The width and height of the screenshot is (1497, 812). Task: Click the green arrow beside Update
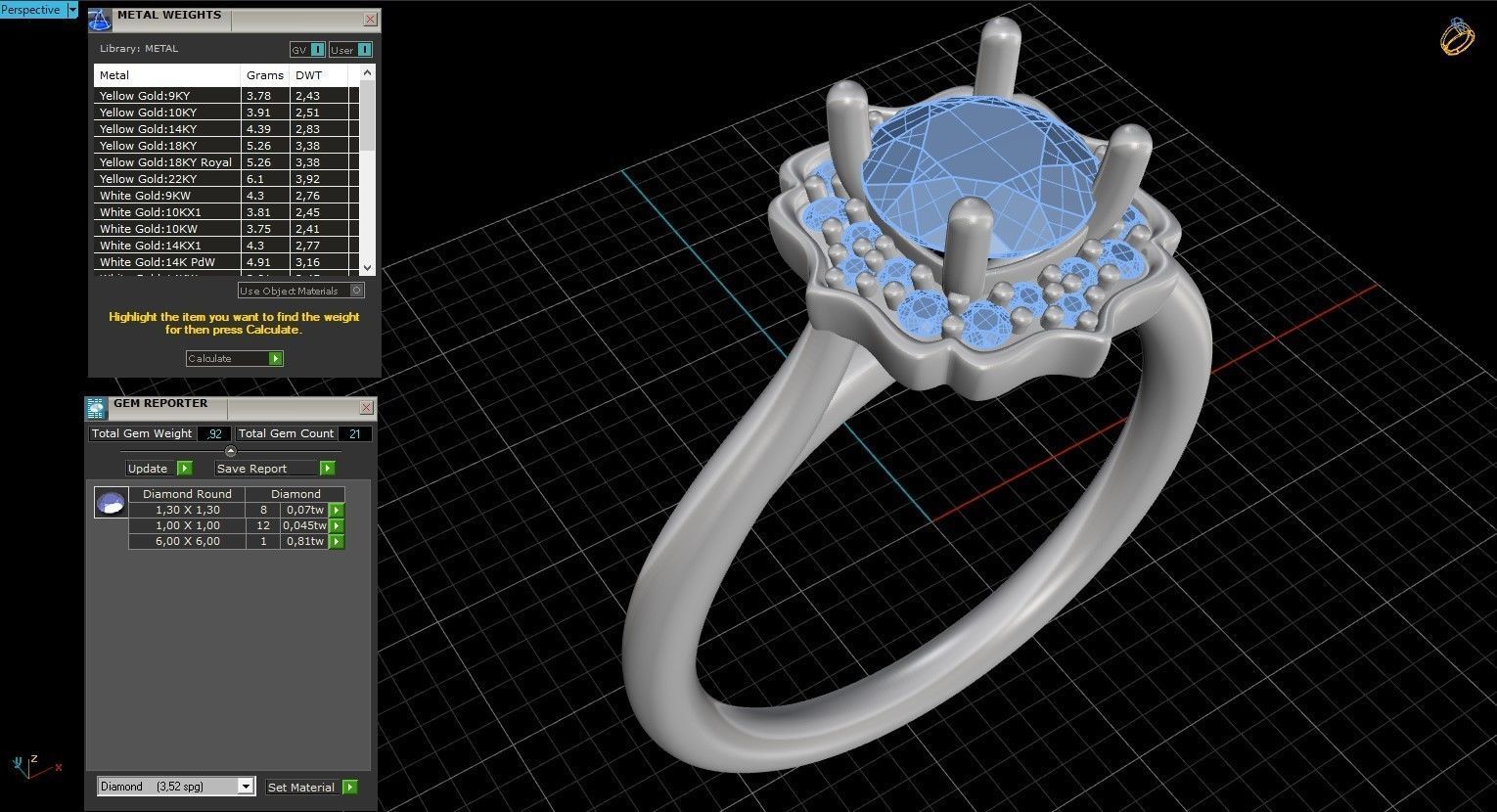coord(185,469)
